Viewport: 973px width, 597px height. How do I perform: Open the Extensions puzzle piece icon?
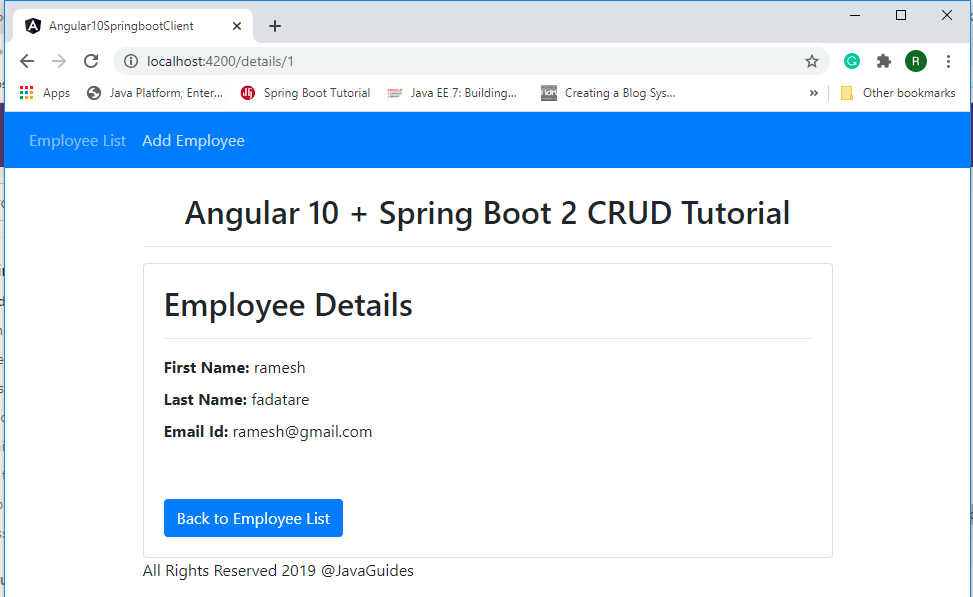(x=884, y=61)
